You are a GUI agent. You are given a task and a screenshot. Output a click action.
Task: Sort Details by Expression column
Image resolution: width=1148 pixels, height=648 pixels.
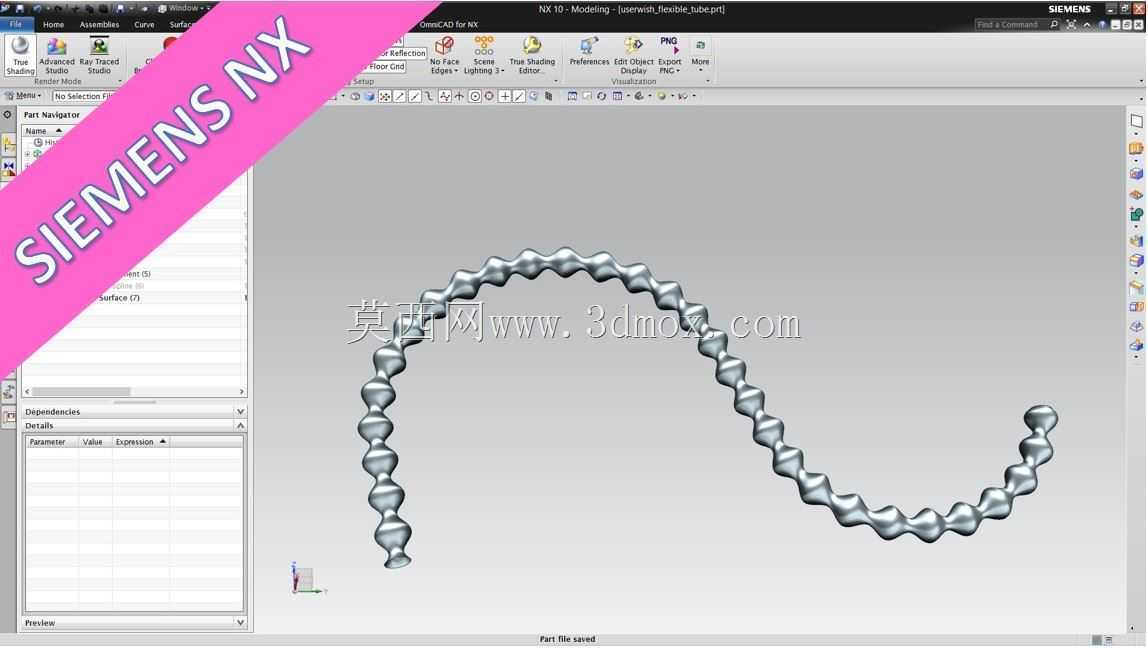(141, 442)
